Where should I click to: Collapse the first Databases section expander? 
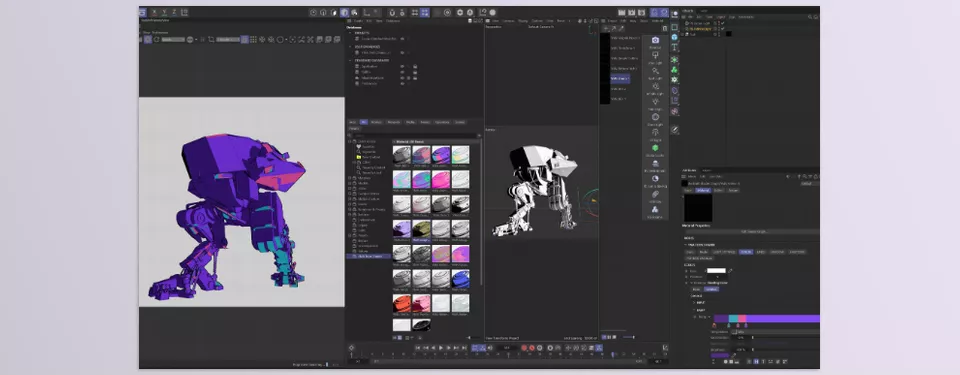(x=350, y=32)
